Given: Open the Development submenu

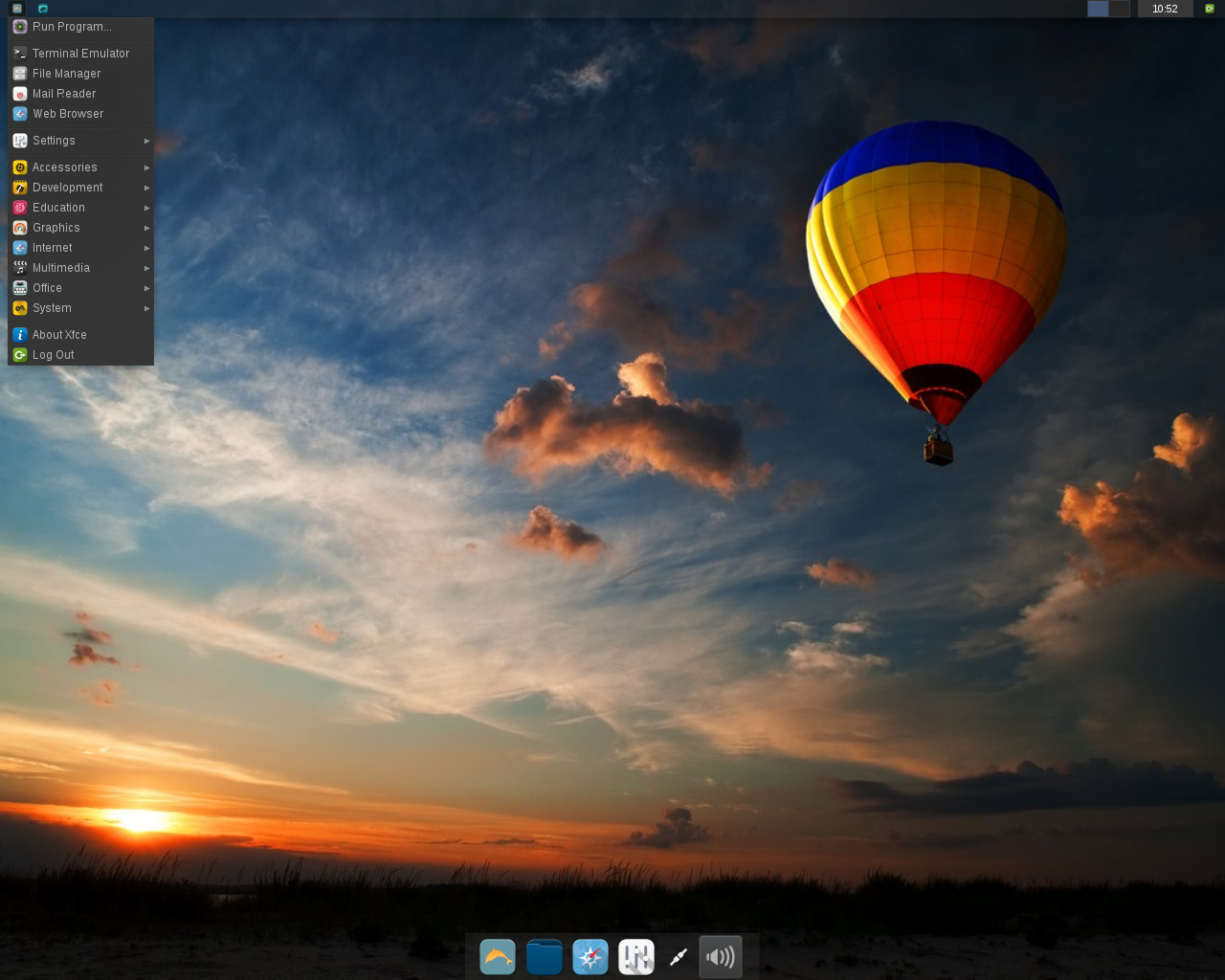Looking at the screenshot, I should [x=81, y=188].
